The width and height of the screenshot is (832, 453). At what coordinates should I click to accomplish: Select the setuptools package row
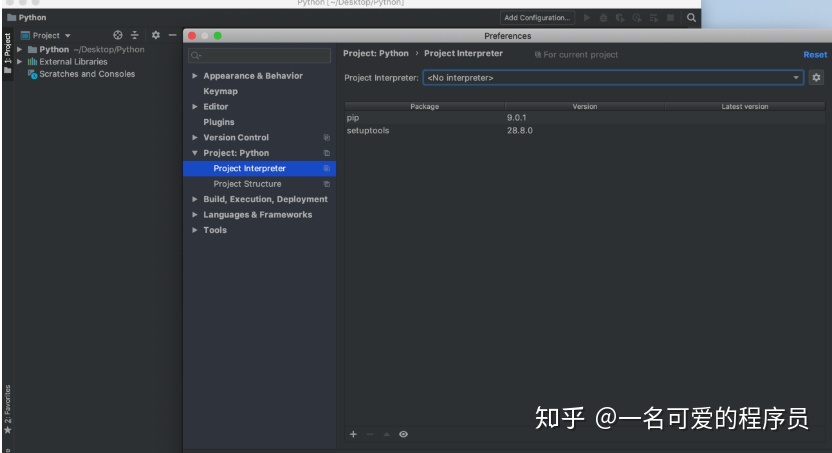tap(585, 130)
